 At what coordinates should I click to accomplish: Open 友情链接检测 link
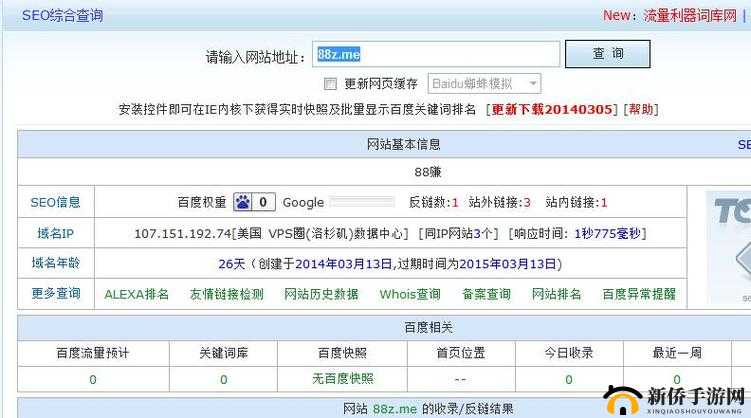[227, 294]
